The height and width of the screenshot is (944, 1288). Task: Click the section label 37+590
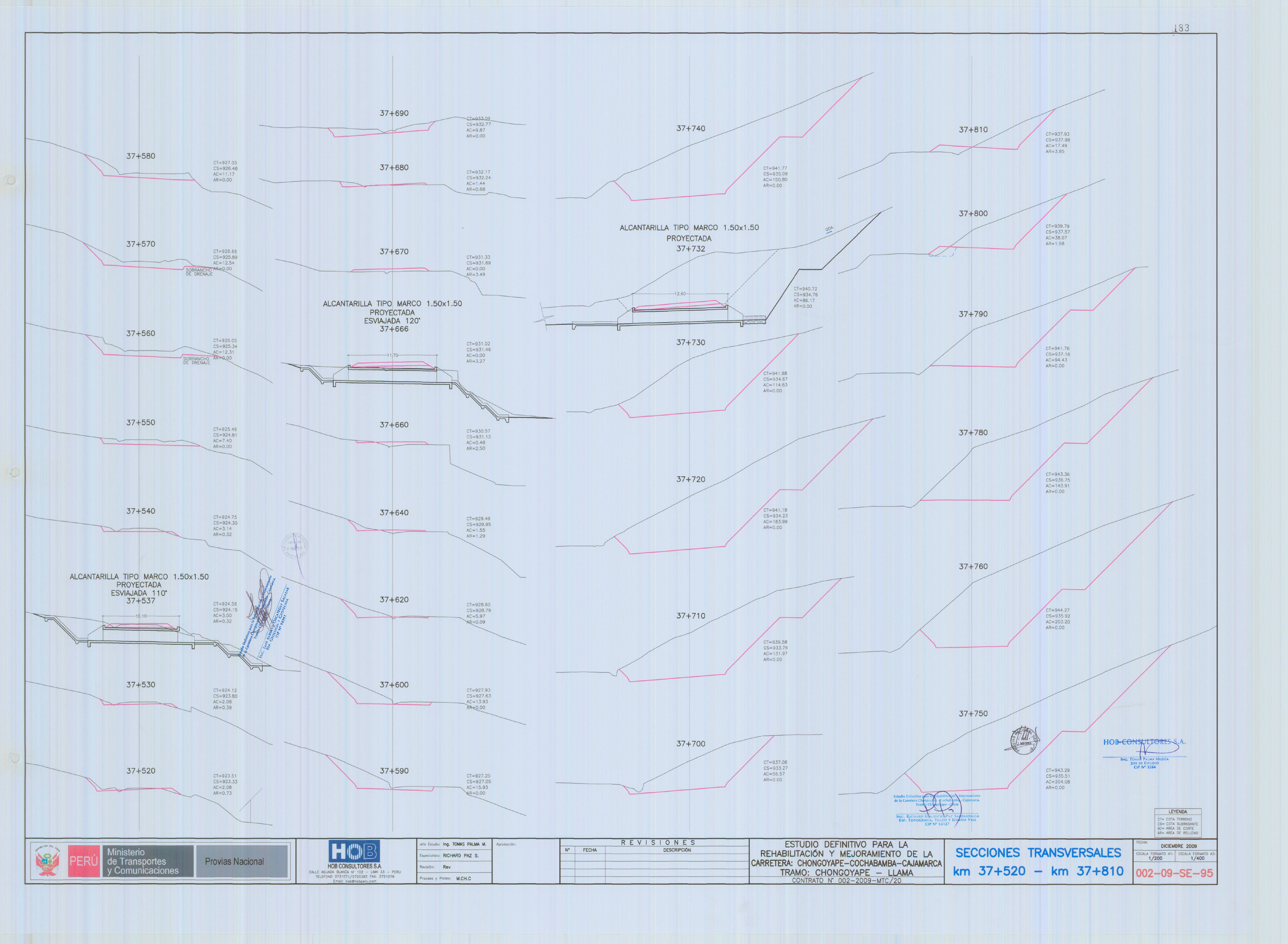point(394,771)
